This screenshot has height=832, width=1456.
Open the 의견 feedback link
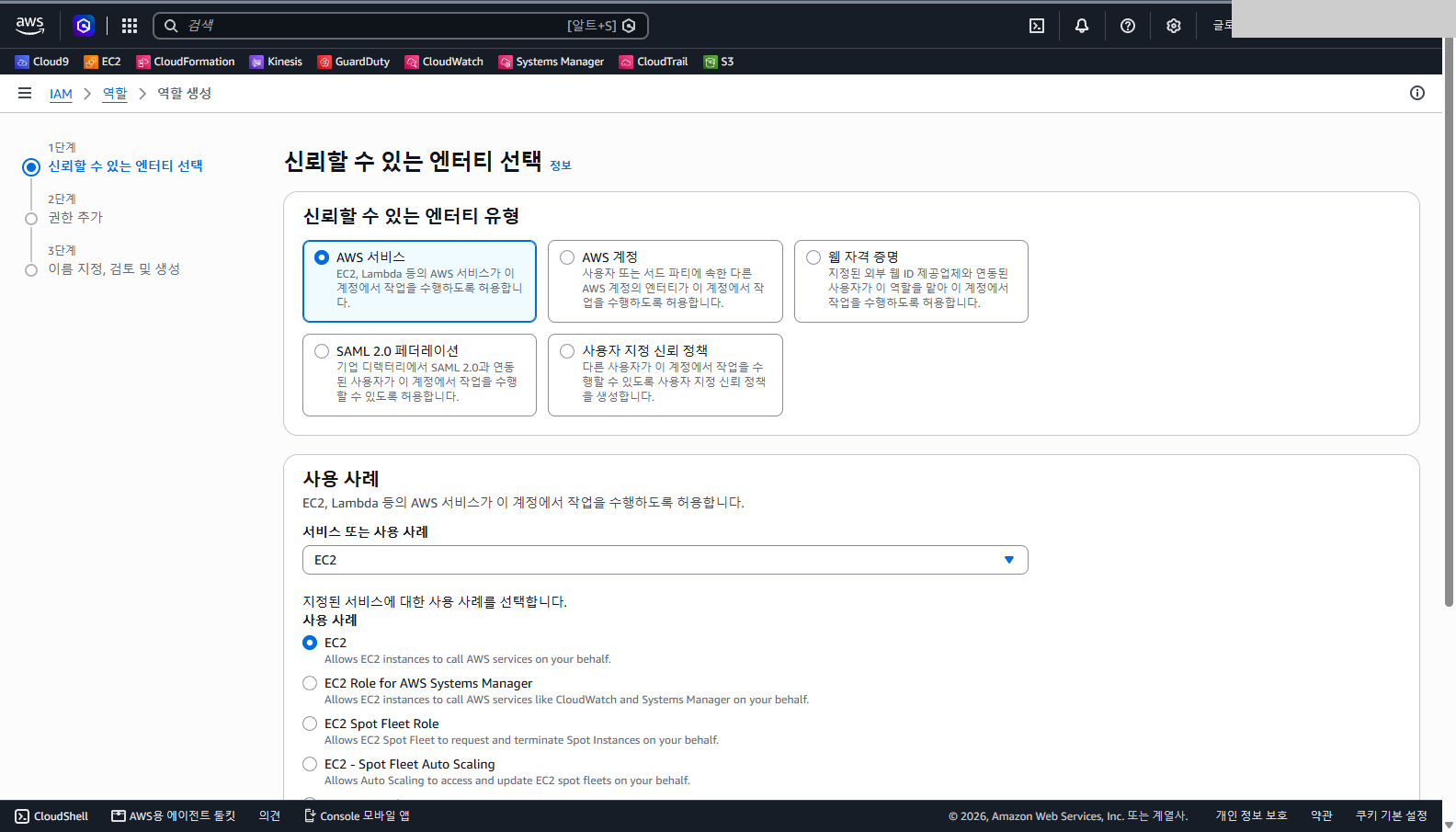[269, 815]
